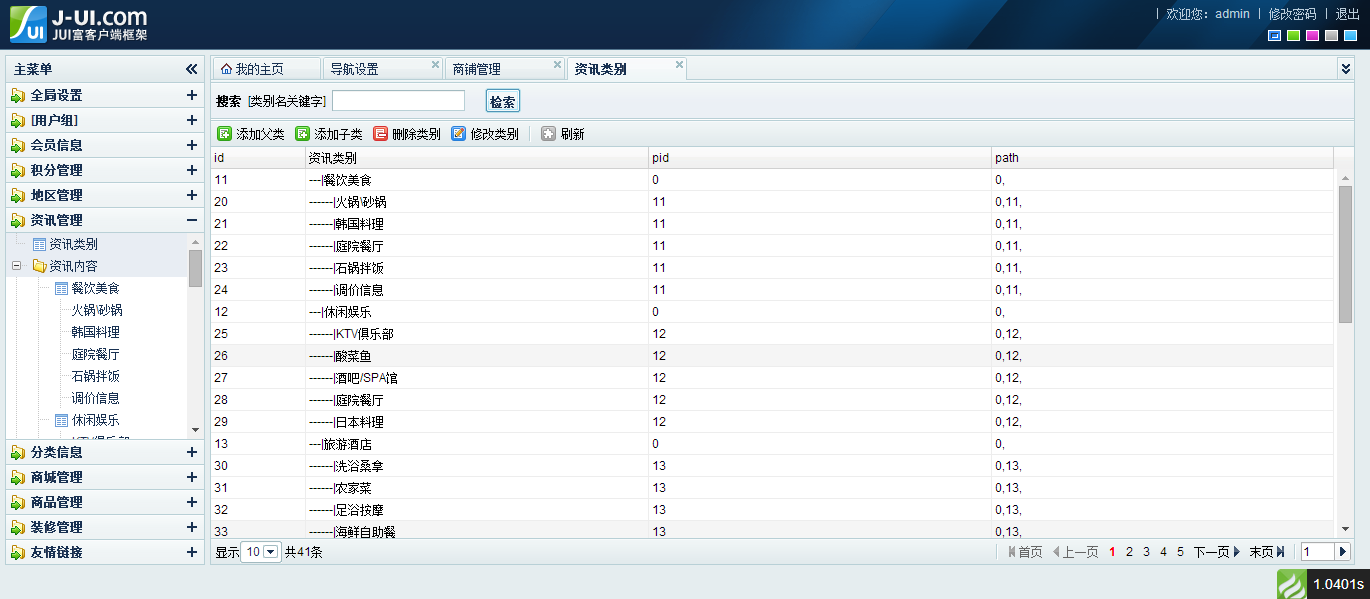Collapse the 主菜单 sidebar with double-arrow icon
The height and width of the screenshot is (599, 1370).
[x=191, y=69]
